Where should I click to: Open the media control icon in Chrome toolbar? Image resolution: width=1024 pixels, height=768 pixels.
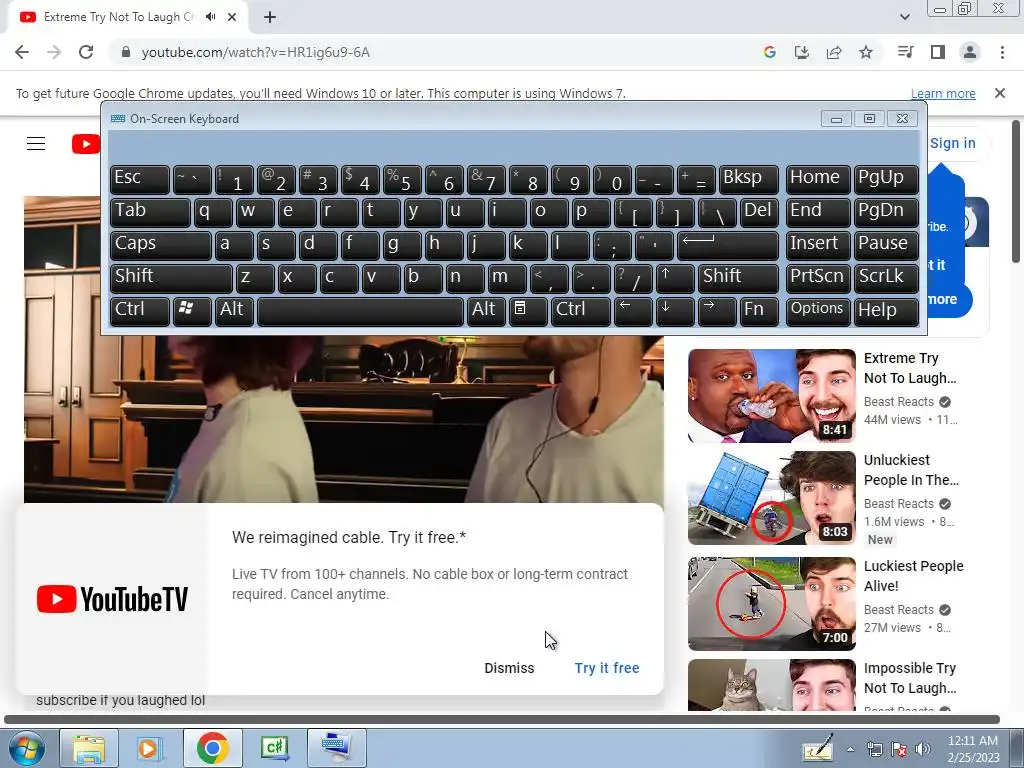[905, 52]
